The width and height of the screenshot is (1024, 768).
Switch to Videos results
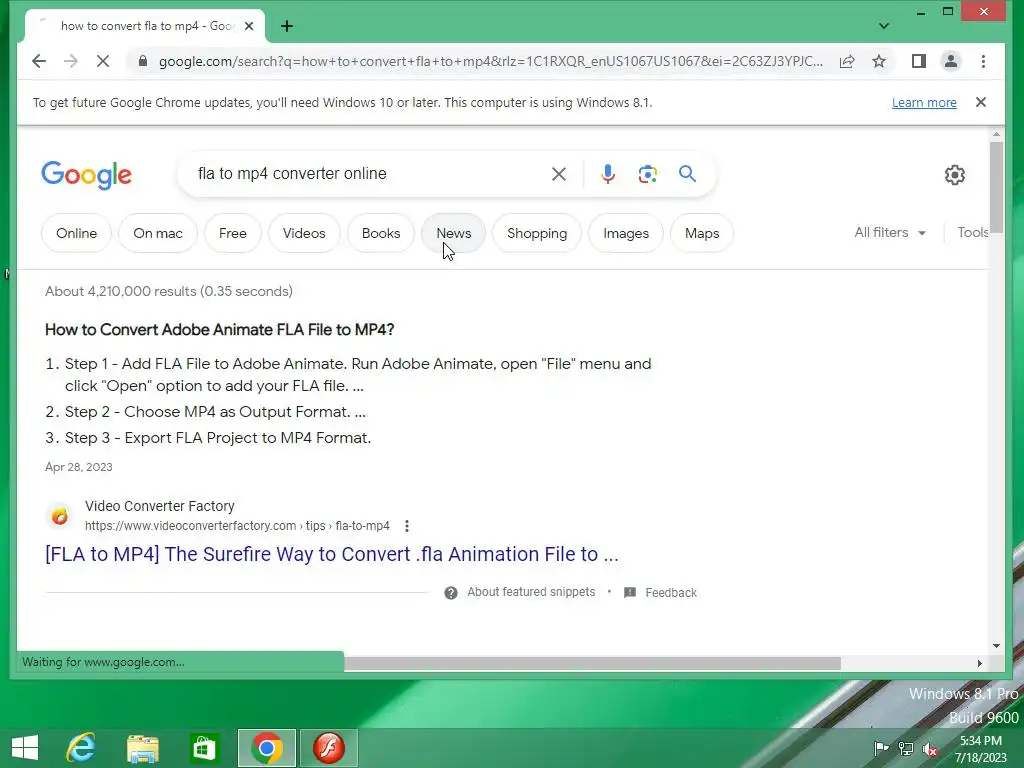pyautogui.click(x=304, y=233)
